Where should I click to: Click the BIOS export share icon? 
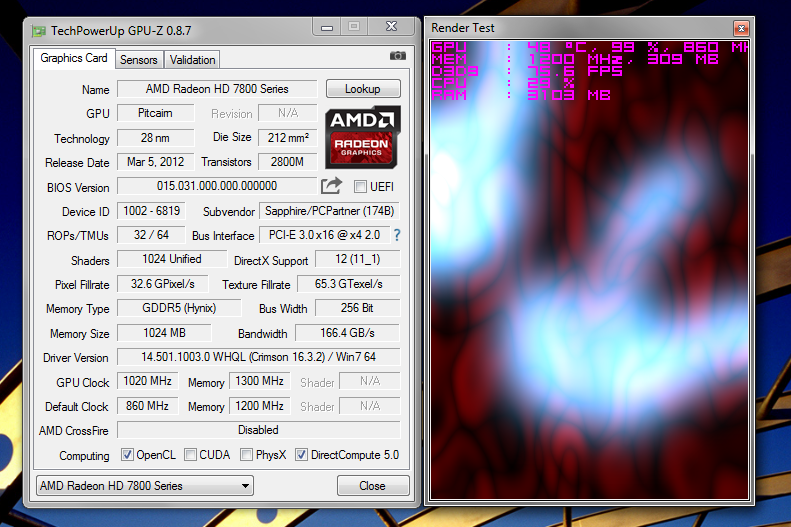click(331, 186)
